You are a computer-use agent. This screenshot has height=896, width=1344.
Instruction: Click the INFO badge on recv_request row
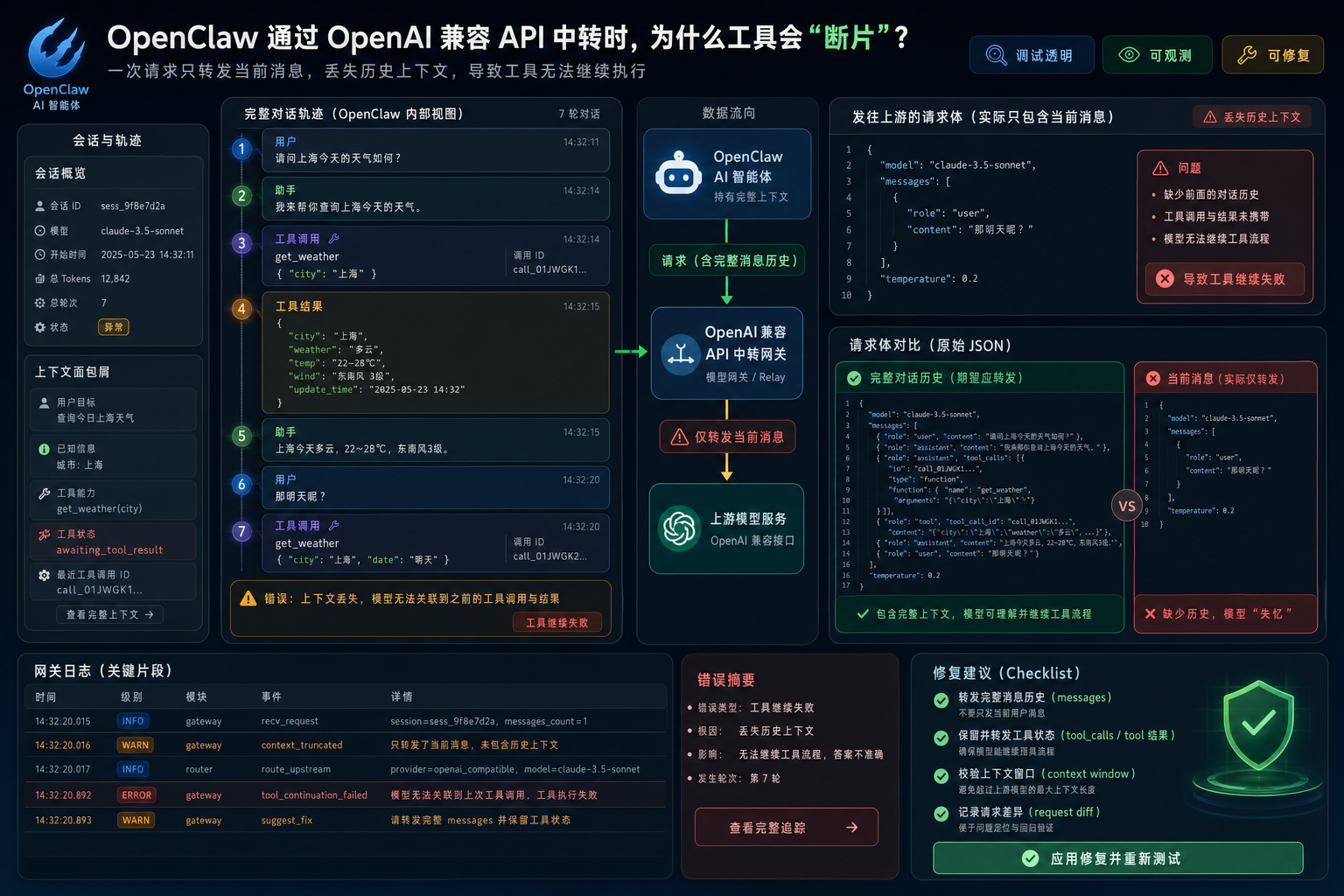click(x=133, y=721)
